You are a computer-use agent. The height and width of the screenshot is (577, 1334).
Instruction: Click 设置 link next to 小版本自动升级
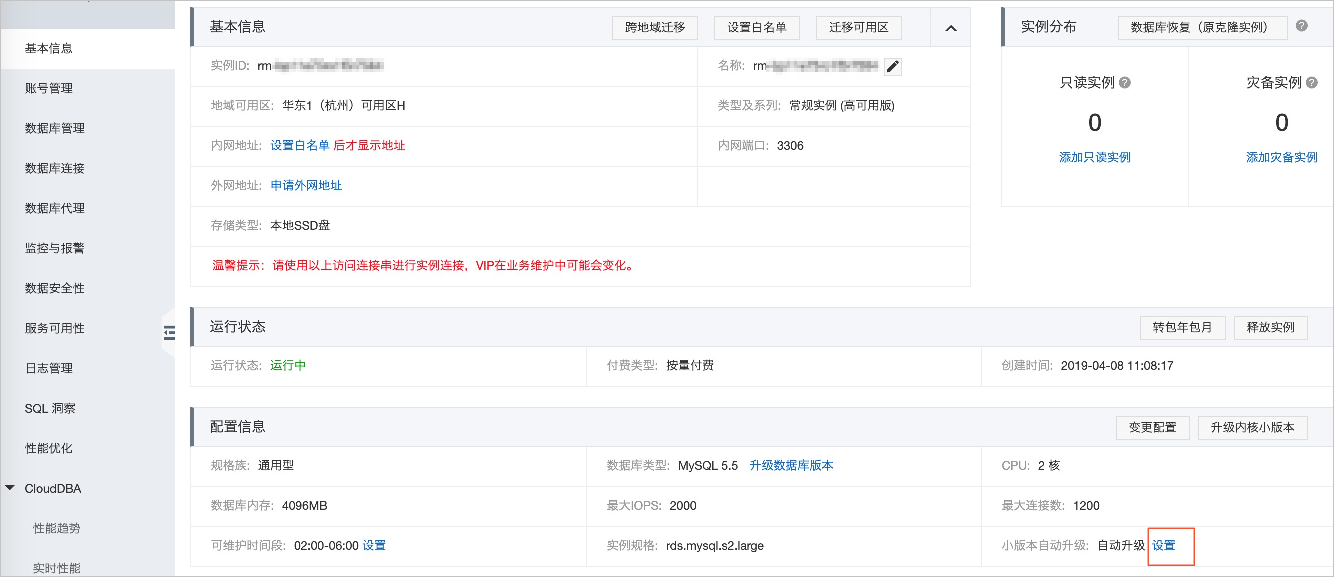(1164, 545)
